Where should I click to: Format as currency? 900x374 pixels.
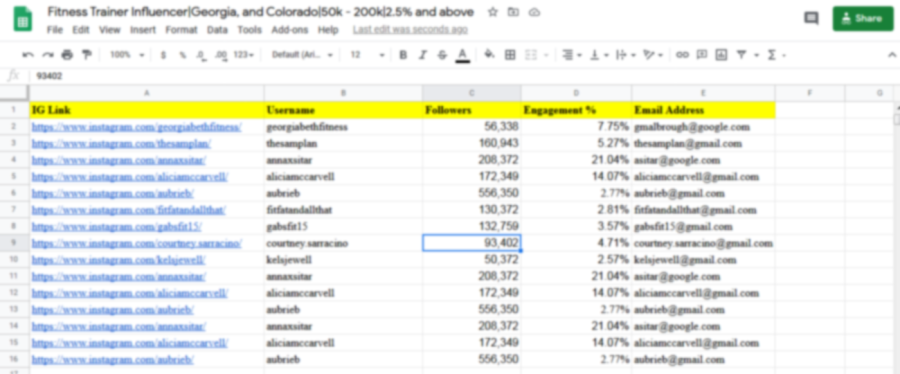click(x=164, y=55)
